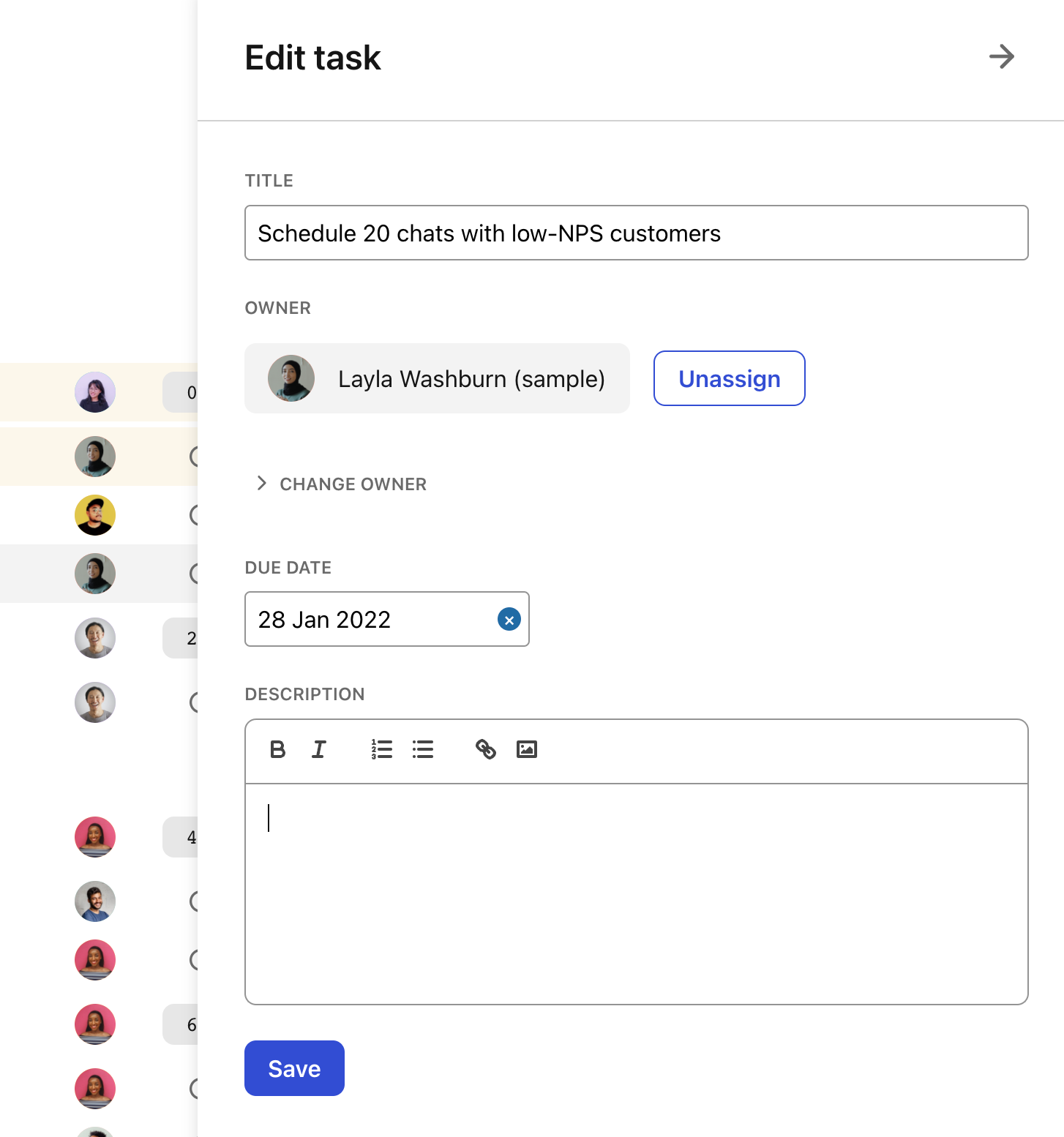Select the first purple-haired avatar in list

pyautogui.click(x=95, y=392)
